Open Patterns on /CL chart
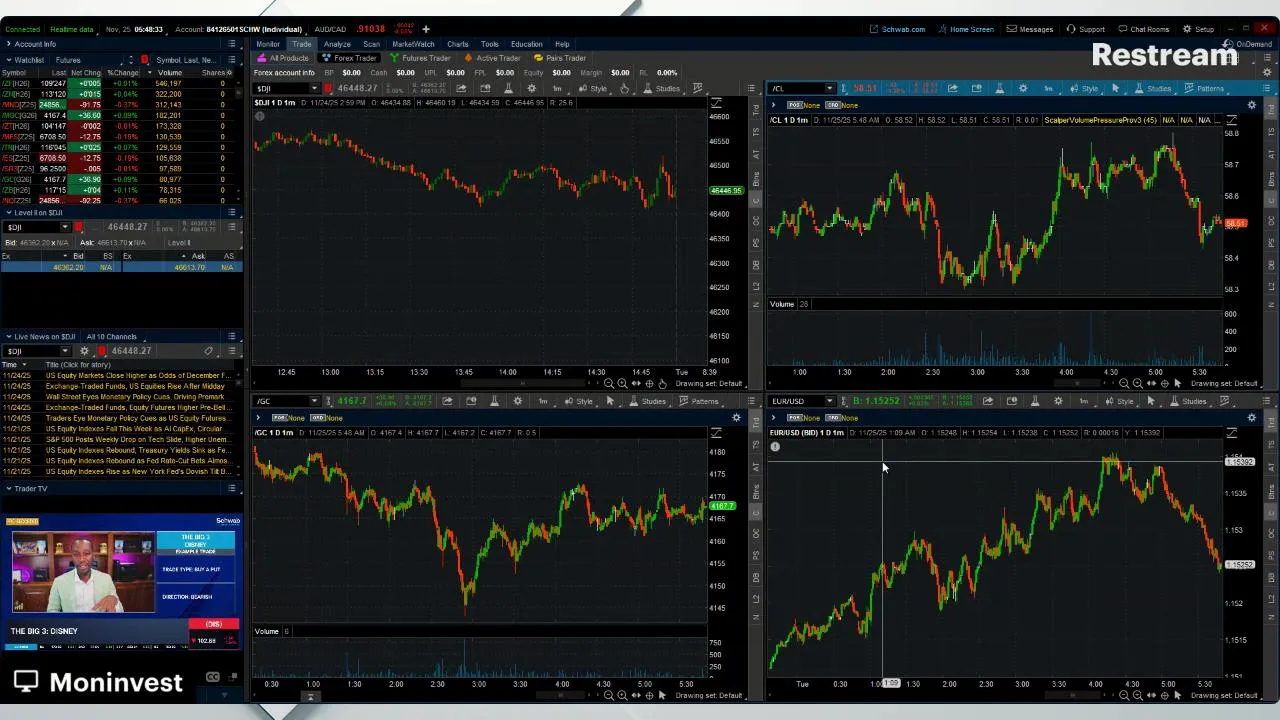The width and height of the screenshot is (1280, 720). pyautogui.click(x=1204, y=88)
